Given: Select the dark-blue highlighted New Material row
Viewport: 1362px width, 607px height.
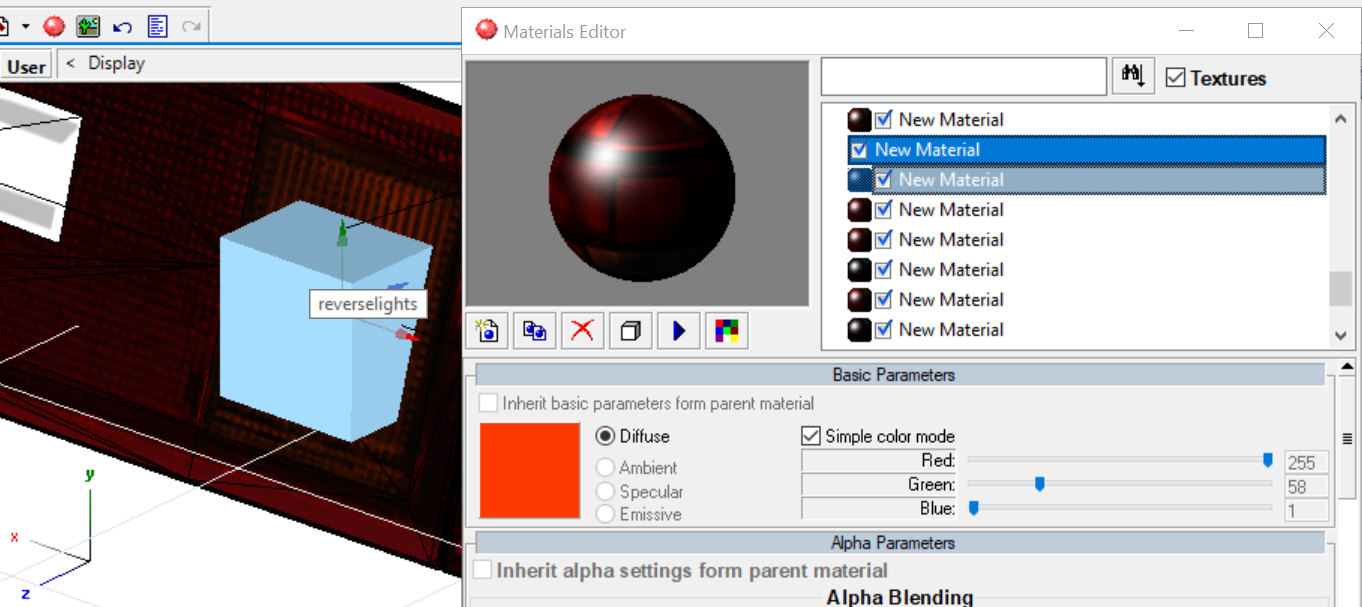Looking at the screenshot, I should coord(1087,150).
